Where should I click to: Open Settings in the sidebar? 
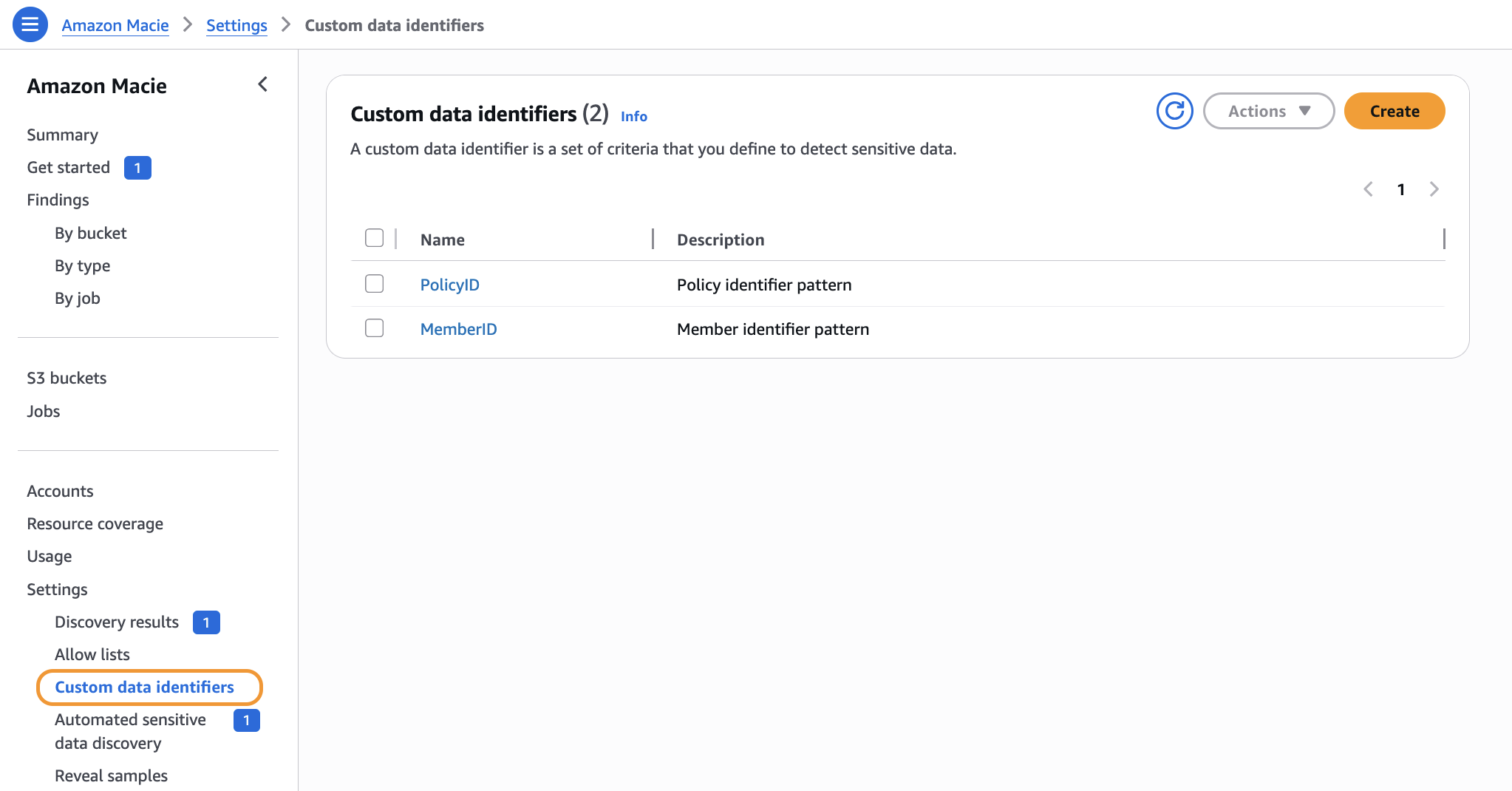coord(58,589)
